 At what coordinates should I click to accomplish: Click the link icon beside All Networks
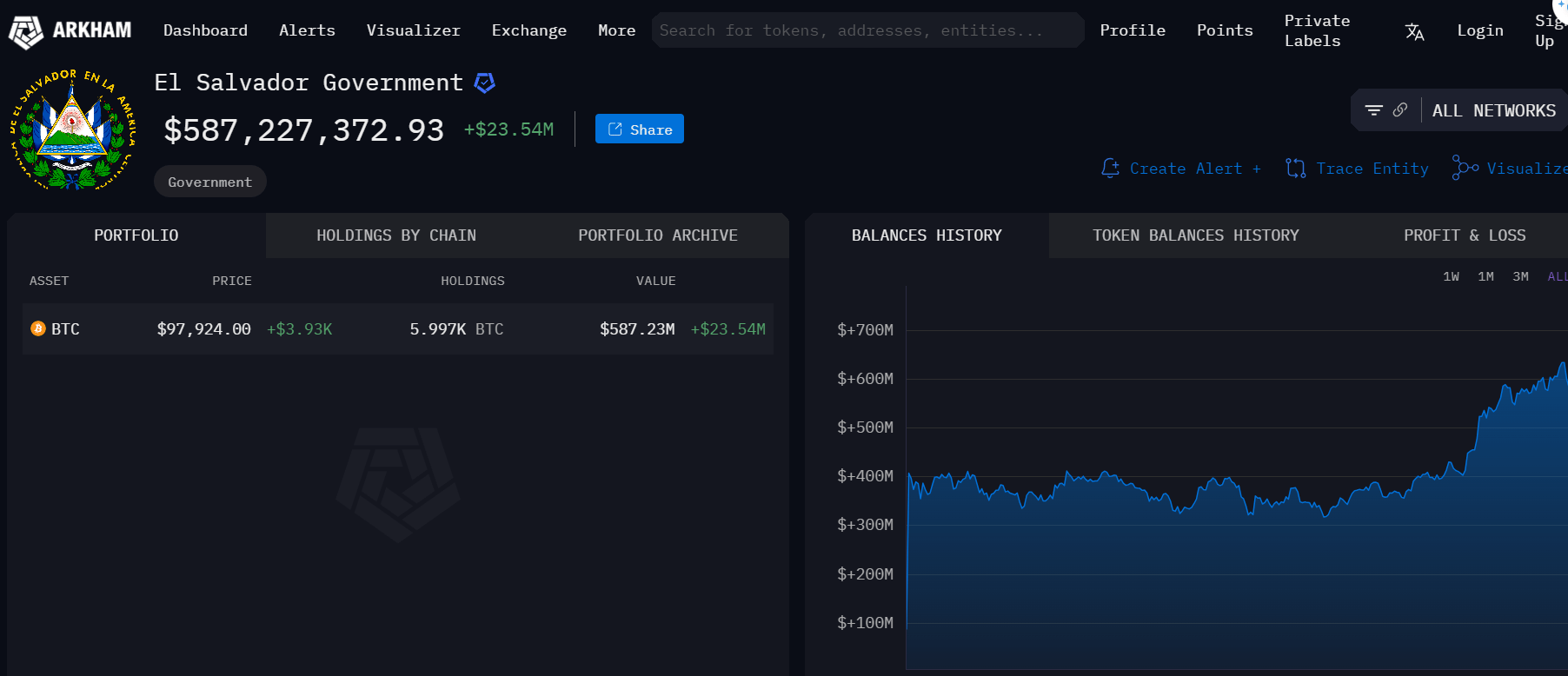coord(1399,110)
